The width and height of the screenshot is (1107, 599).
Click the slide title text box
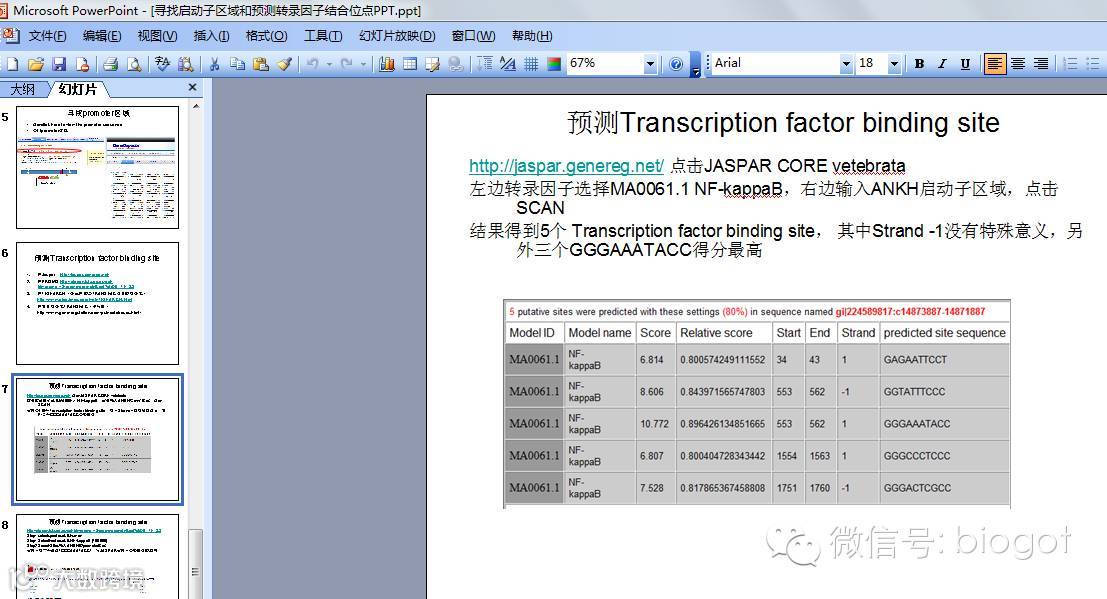coord(783,123)
